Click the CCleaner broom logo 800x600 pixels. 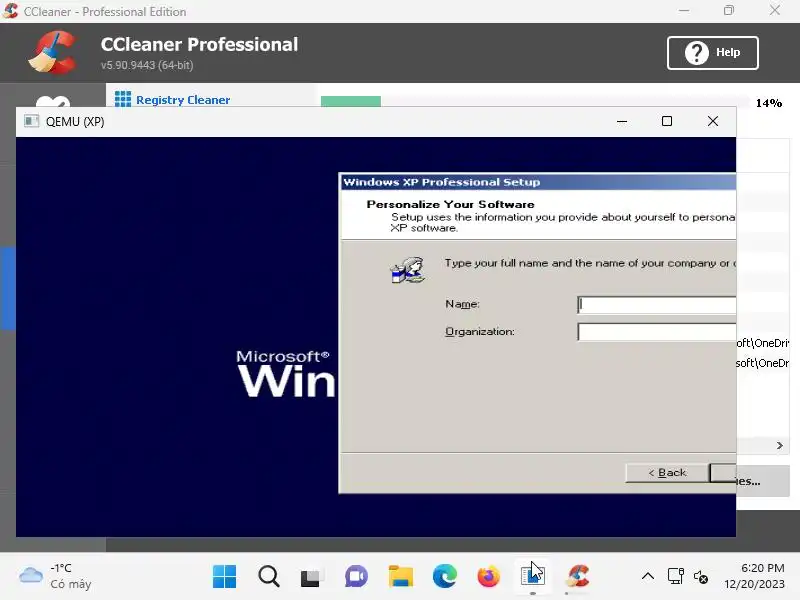click(53, 52)
